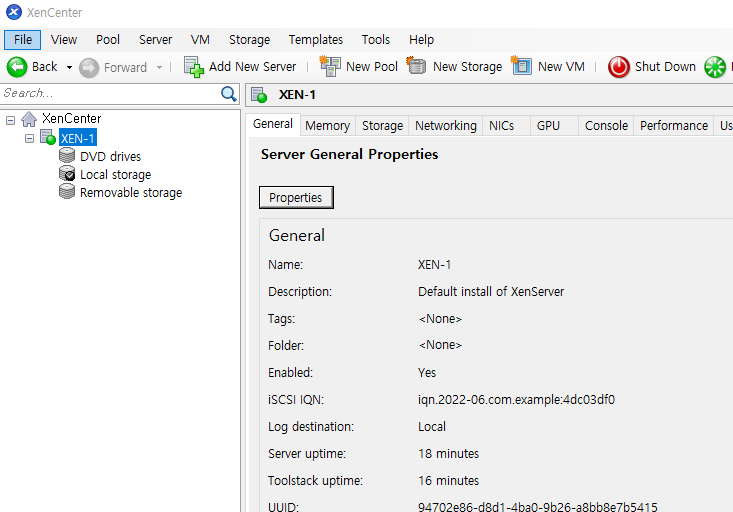Click the XenCenter home icon in tree
Image resolution: width=733 pixels, height=512 pixels.
[29, 119]
